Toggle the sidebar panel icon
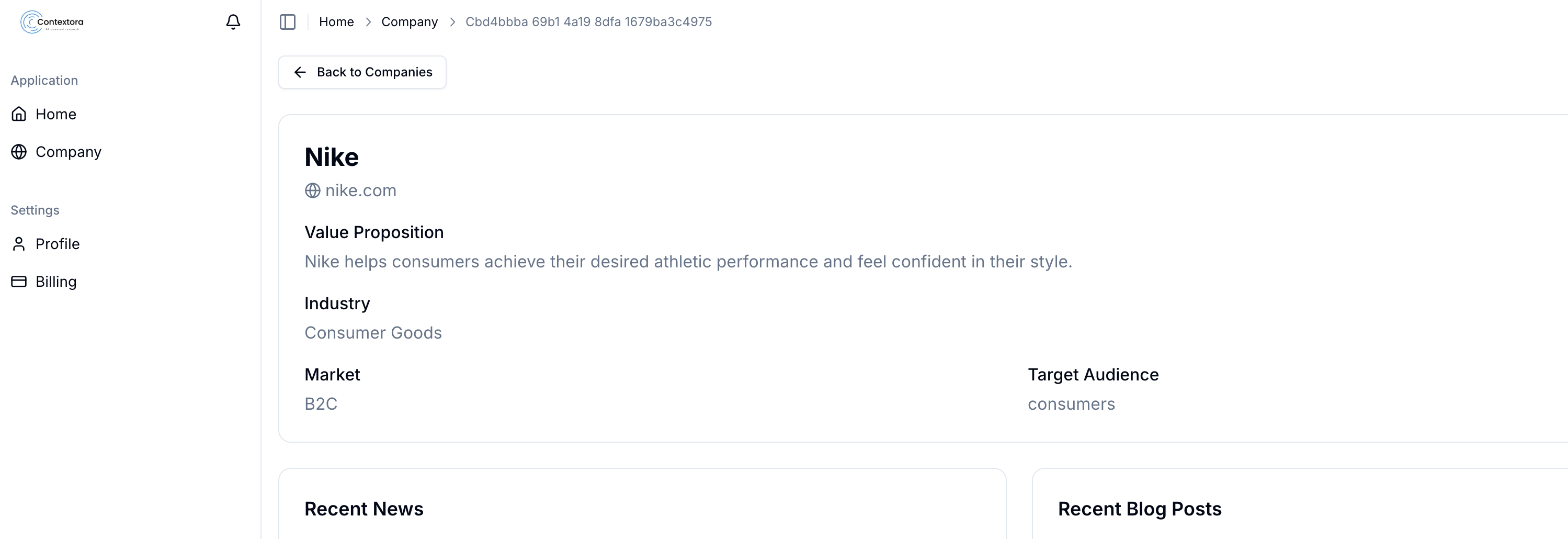The height and width of the screenshot is (539, 1568). [287, 22]
